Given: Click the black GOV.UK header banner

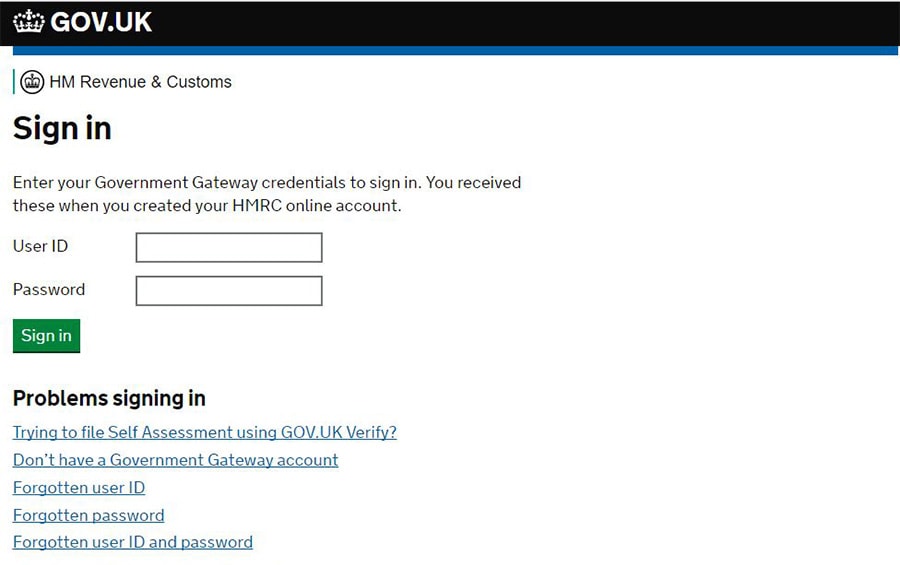Looking at the screenshot, I should tap(450, 23).
